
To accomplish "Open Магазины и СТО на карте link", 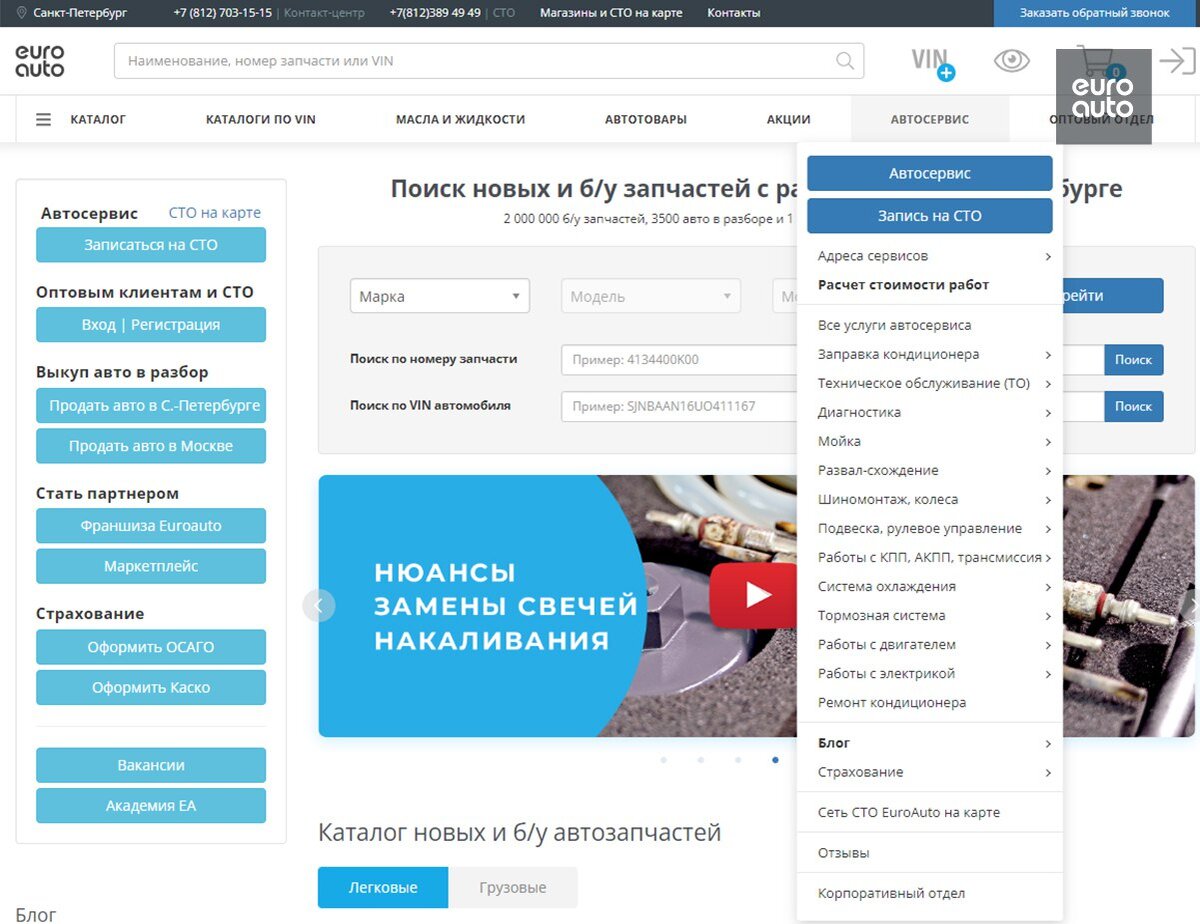I will click(611, 13).
